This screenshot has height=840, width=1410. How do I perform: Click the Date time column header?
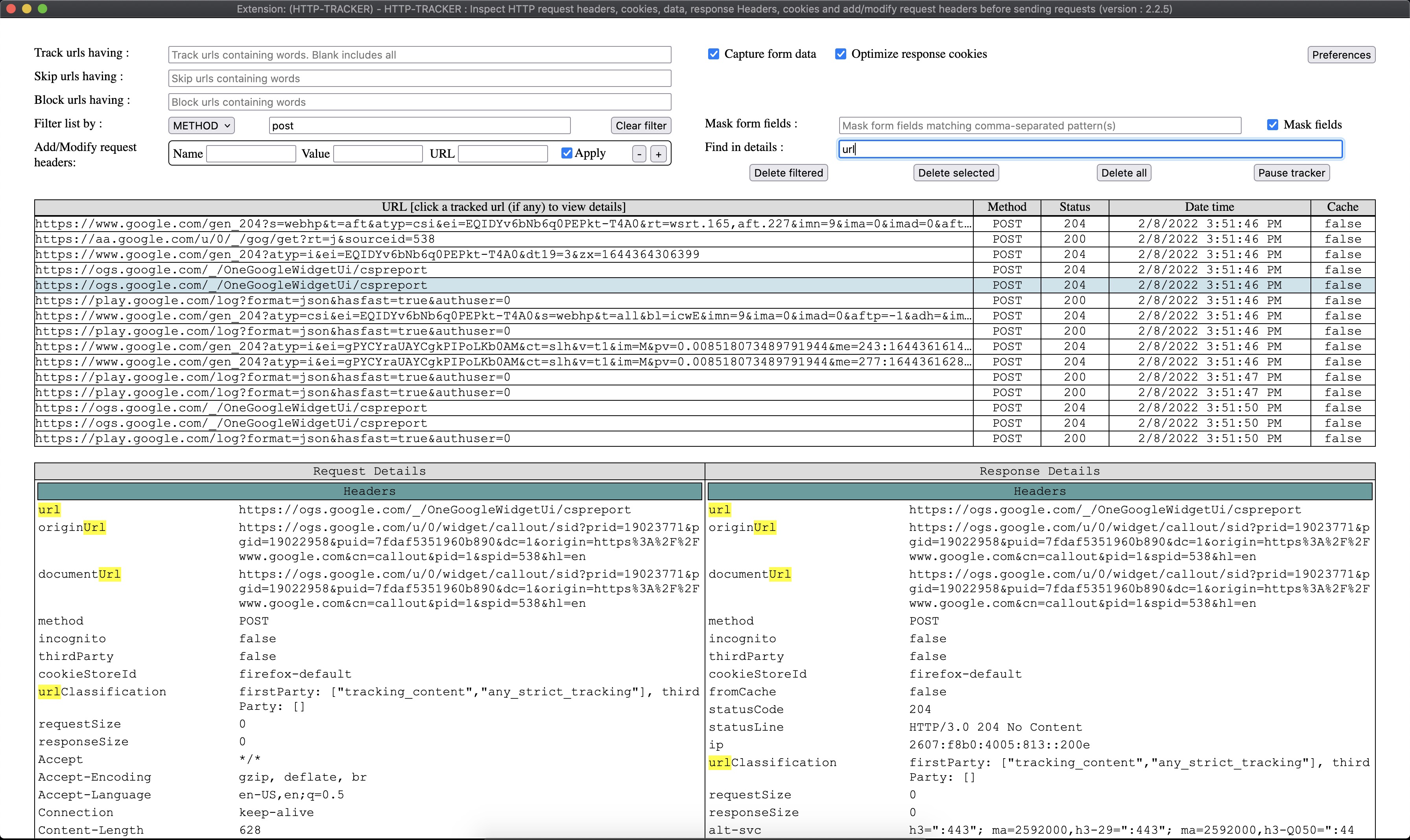click(1209, 207)
